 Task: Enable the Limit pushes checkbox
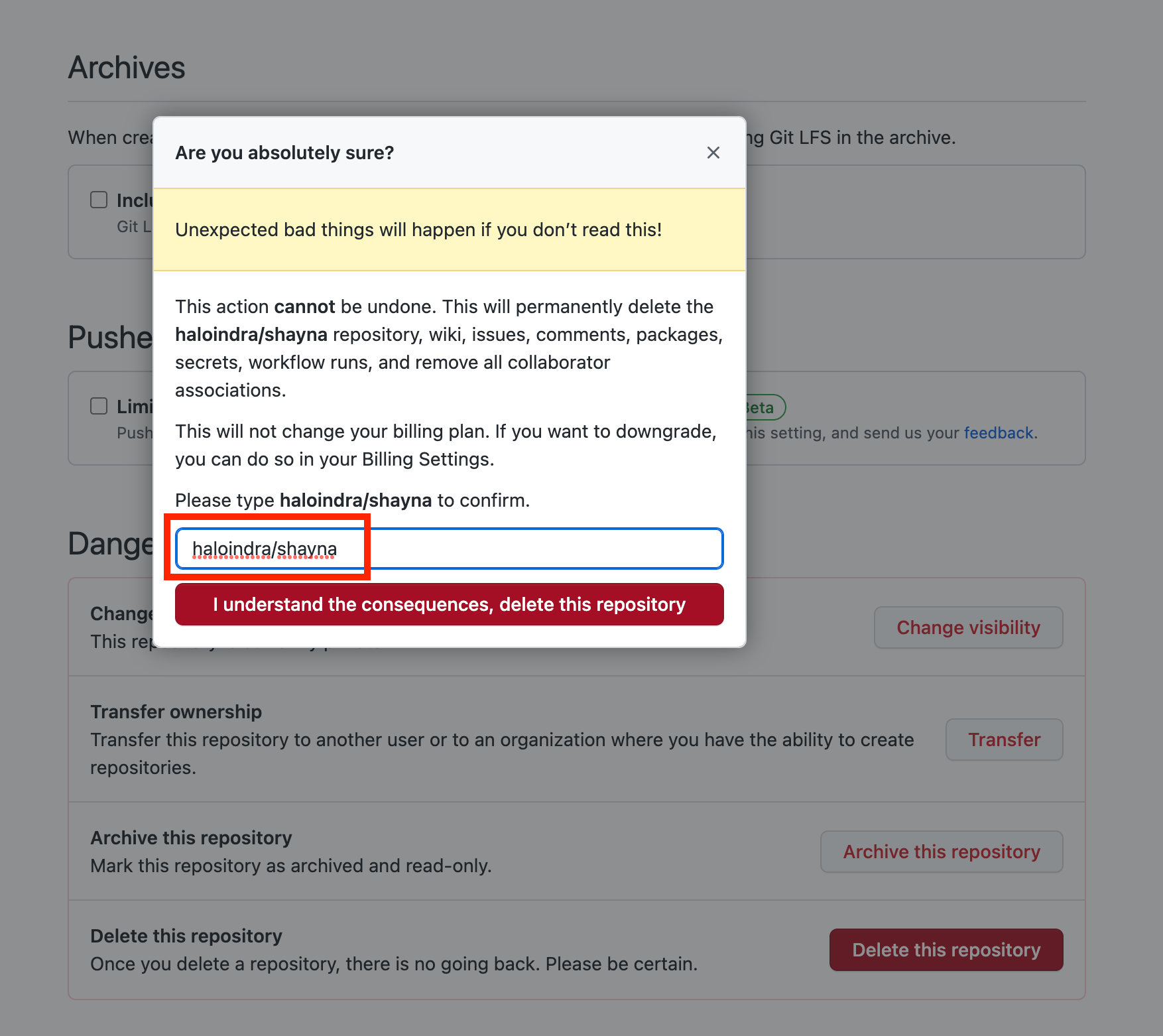[x=99, y=406]
